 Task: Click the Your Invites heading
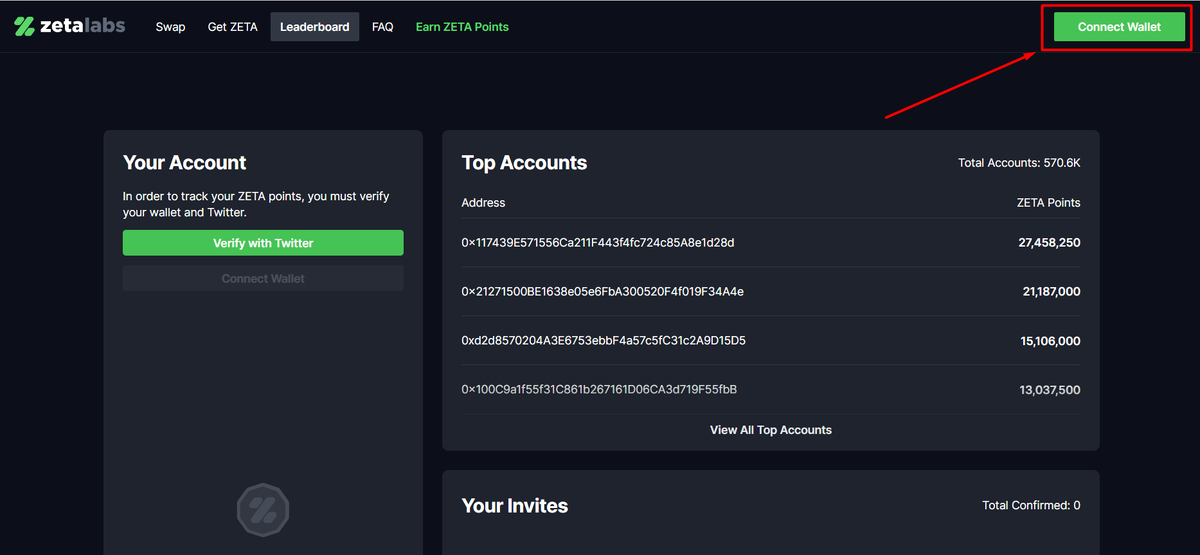[x=514, y=506]
